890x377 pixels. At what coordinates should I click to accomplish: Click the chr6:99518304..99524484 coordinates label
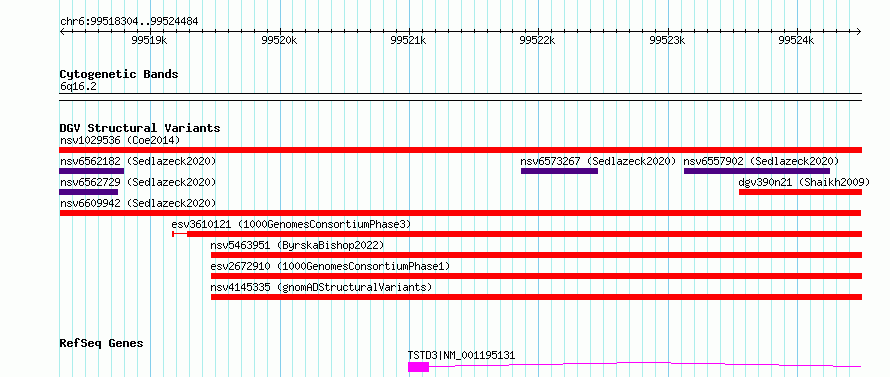coord(129,22)
